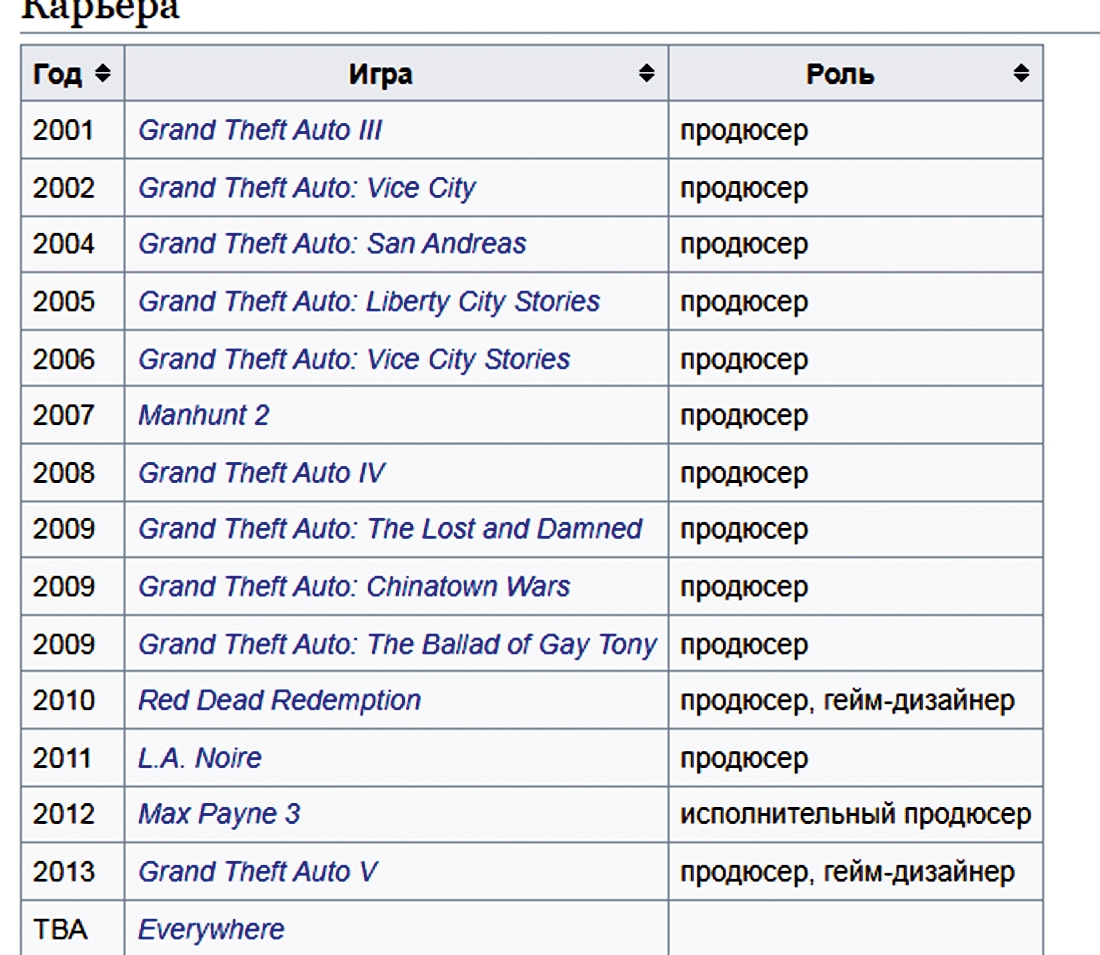1100x955 pixels.
Task: Open Grand Theft Auto: Liberty City Stories
Action: (369, 302)
